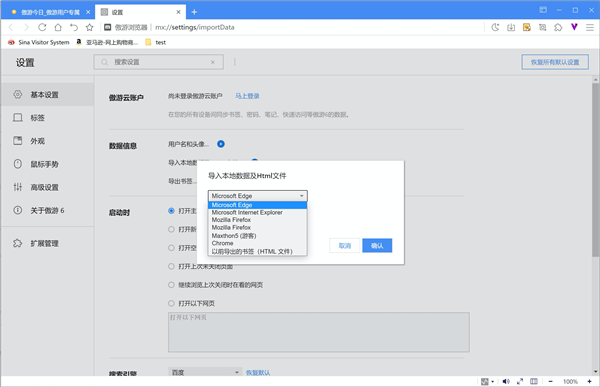Click the ad-block status bar icon
This screenshot has width=600, height=387.
[484, 381]
